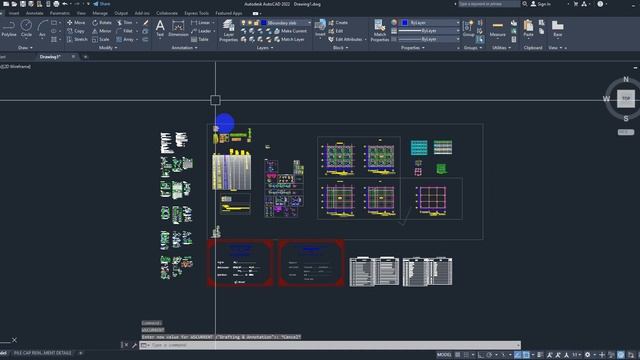
Task: Expand the Layers panel
Action: pyautogui.click(x=265, y=48)
